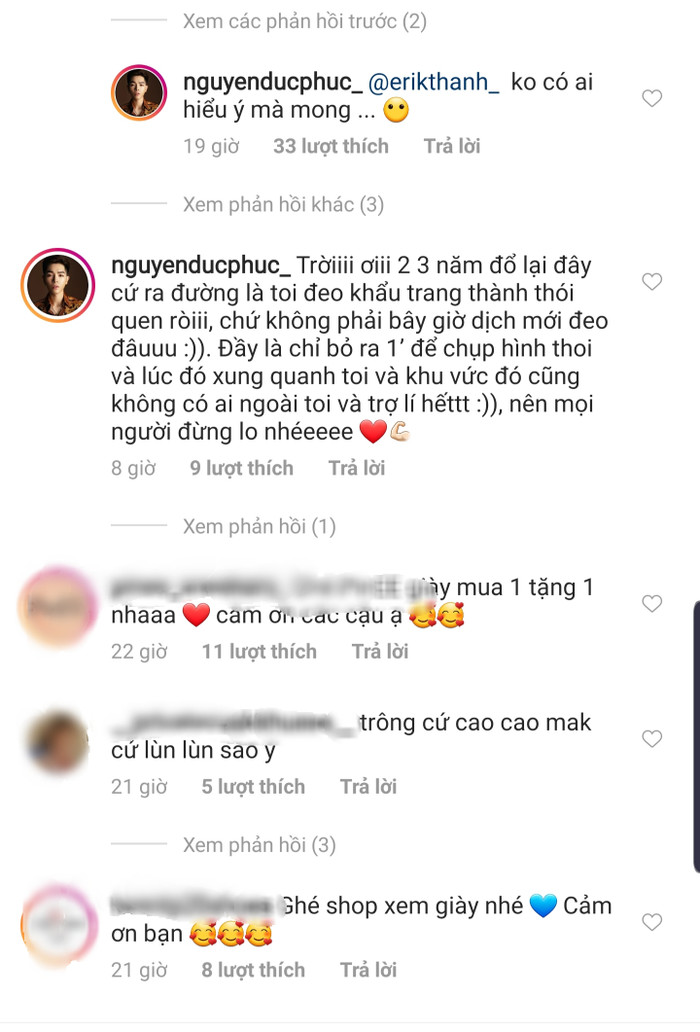This screenshot has height=1032, width=700.
Task: Like the 'trông cứ cao cao' comment
Action: [x=652, y=739]
